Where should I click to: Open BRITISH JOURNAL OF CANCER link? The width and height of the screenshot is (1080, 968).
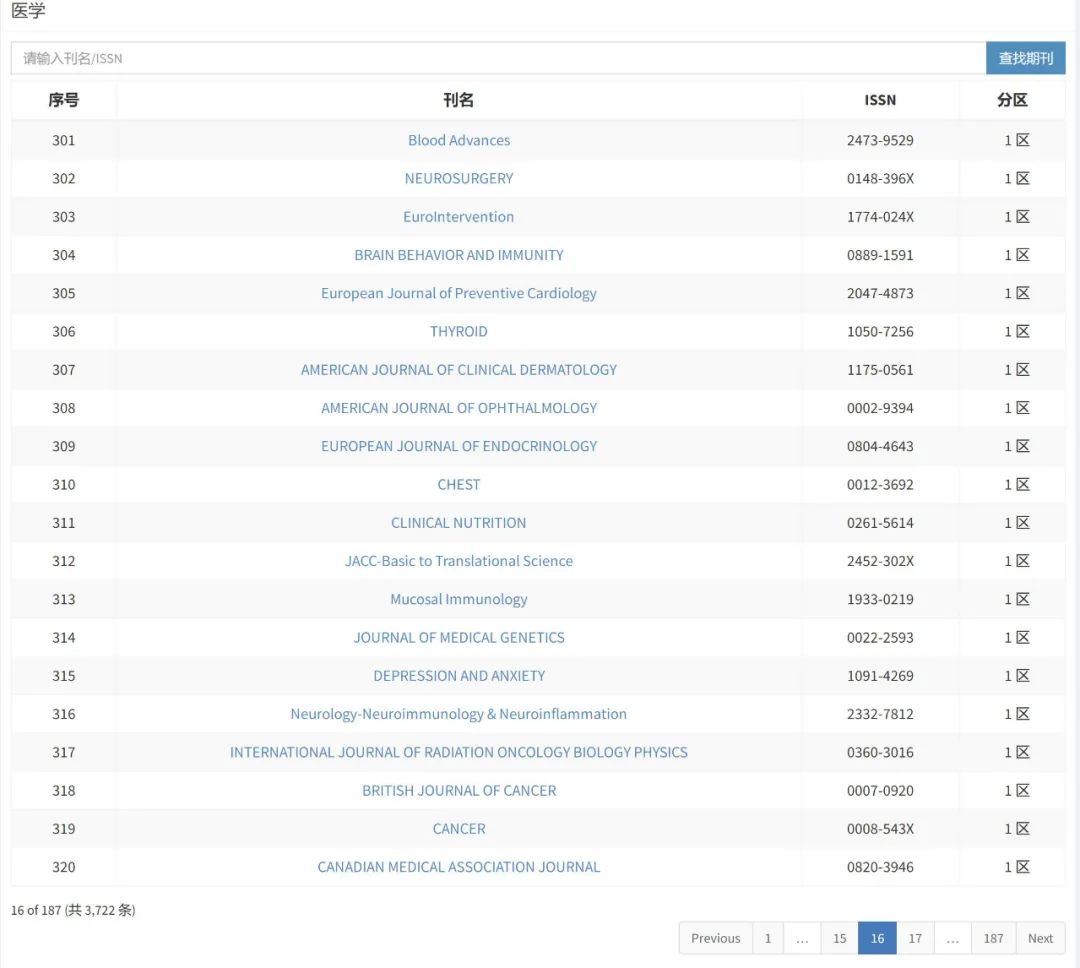[459, 791]
